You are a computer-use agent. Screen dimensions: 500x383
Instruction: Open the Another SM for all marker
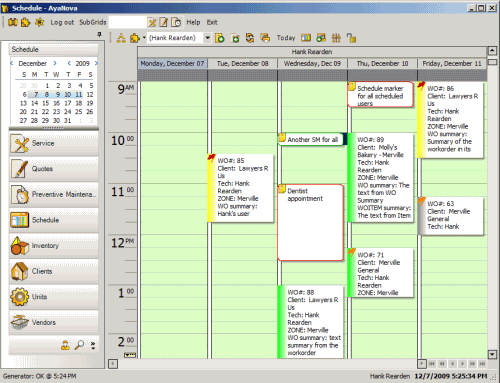(x=311, y=140)
